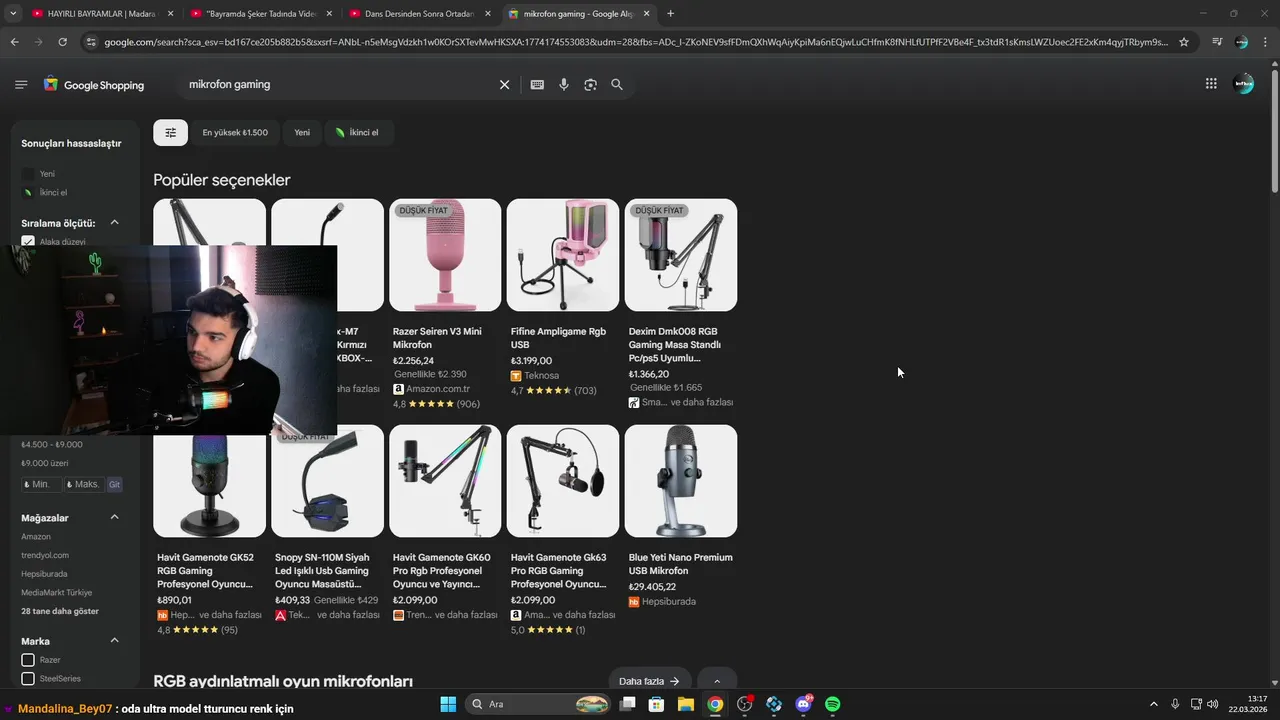1280x720 pixels.
Task: Apply the Yeni filter chip
Action: click(302, 132)
